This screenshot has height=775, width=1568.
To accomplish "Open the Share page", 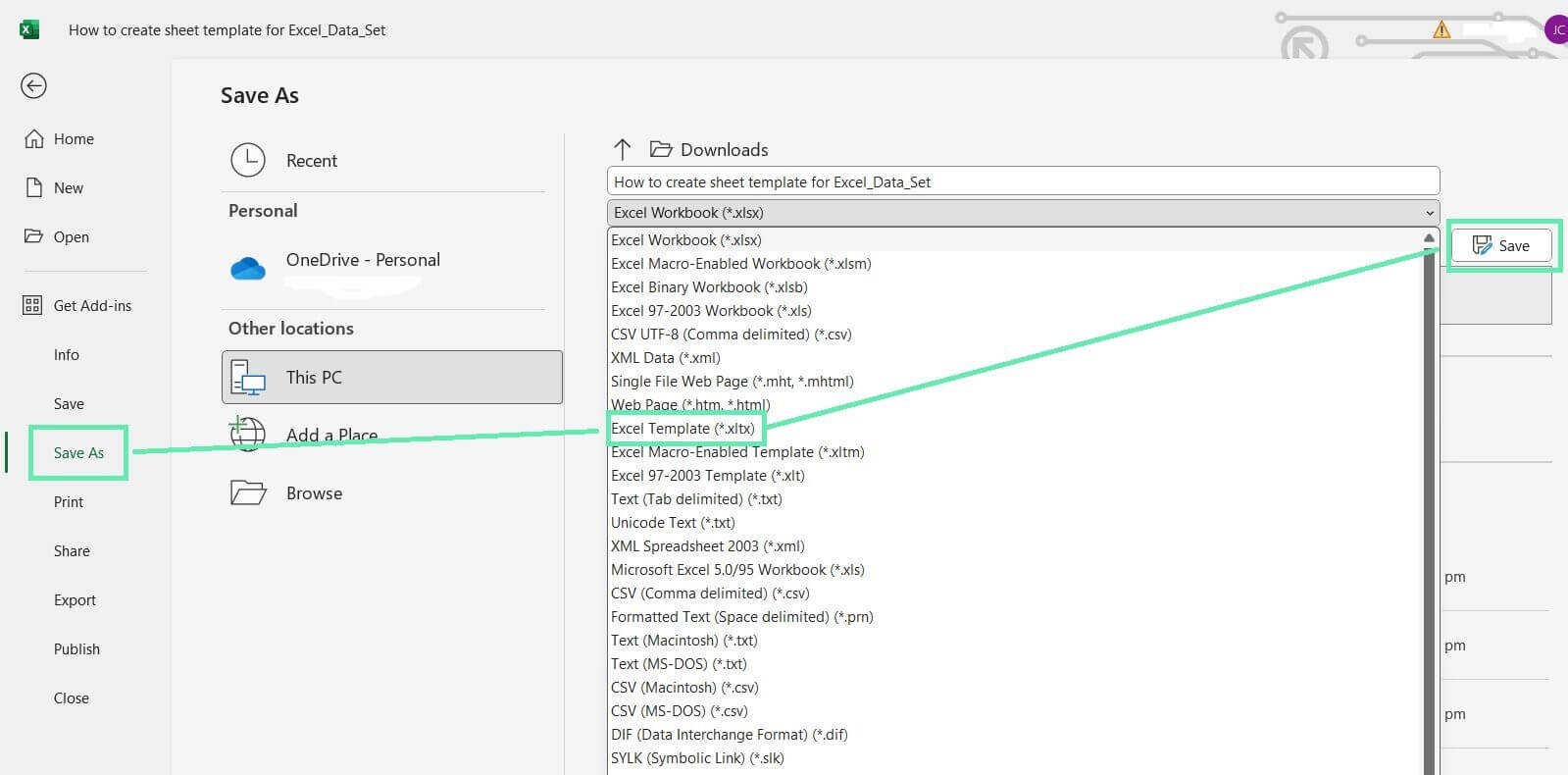I will tap(72, 551).
